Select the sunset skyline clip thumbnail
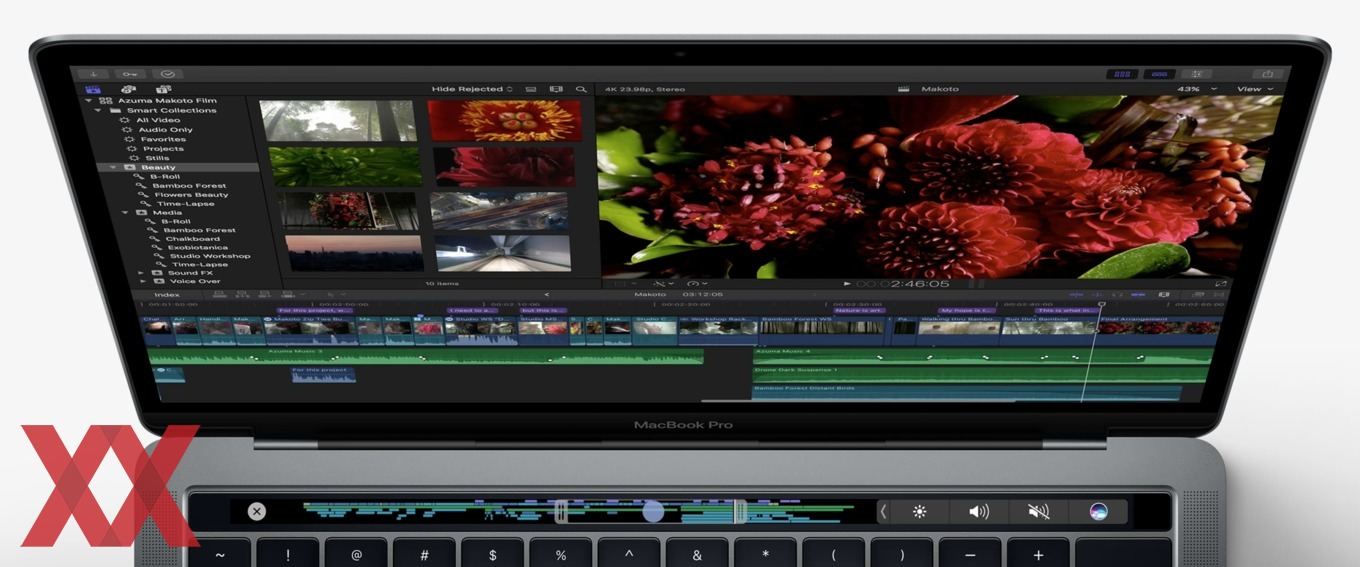The width and height of the screenshot is (1360, 567). 353,253
